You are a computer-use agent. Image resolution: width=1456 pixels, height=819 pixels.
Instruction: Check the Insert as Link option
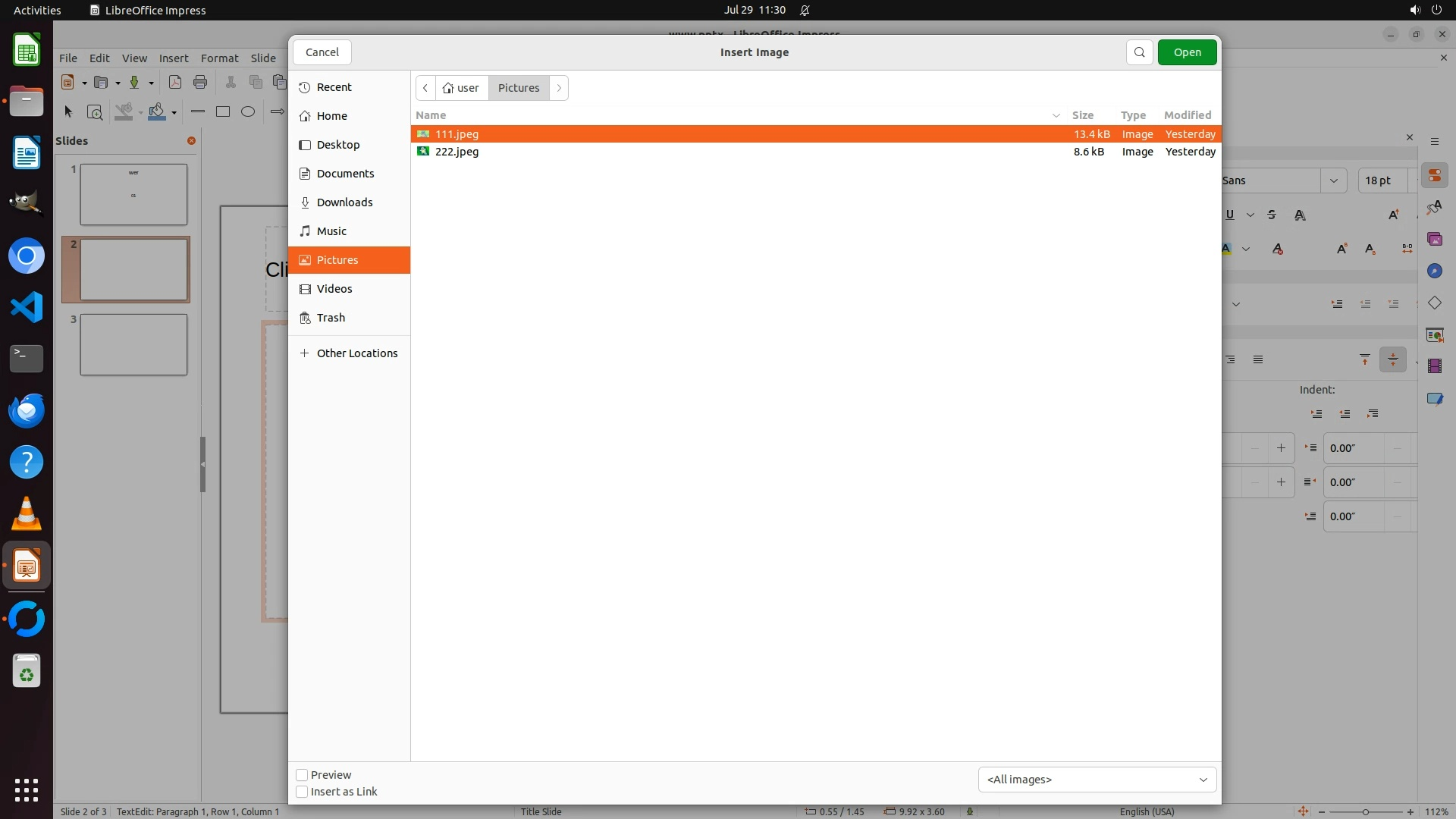coord(302,792)
